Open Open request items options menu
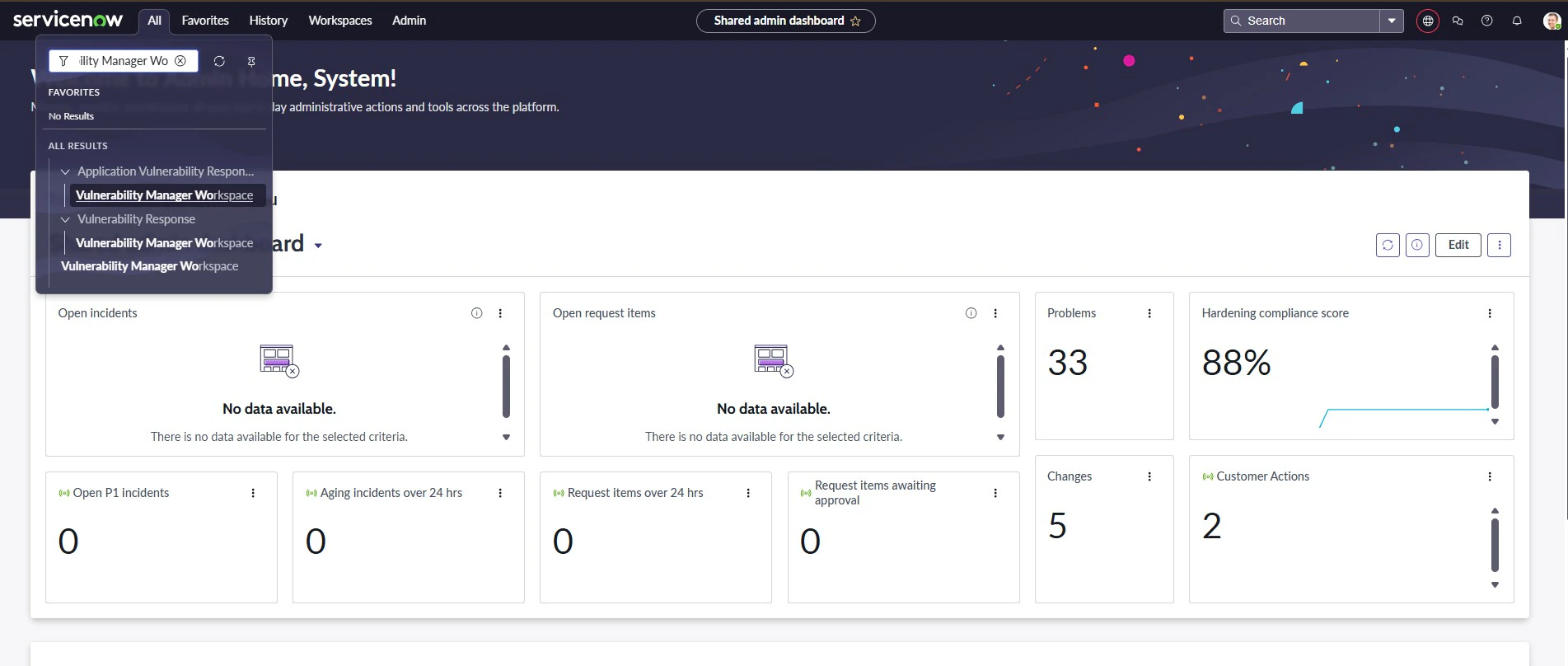Viewport: 1568px width, 666px height. point(995,313)
